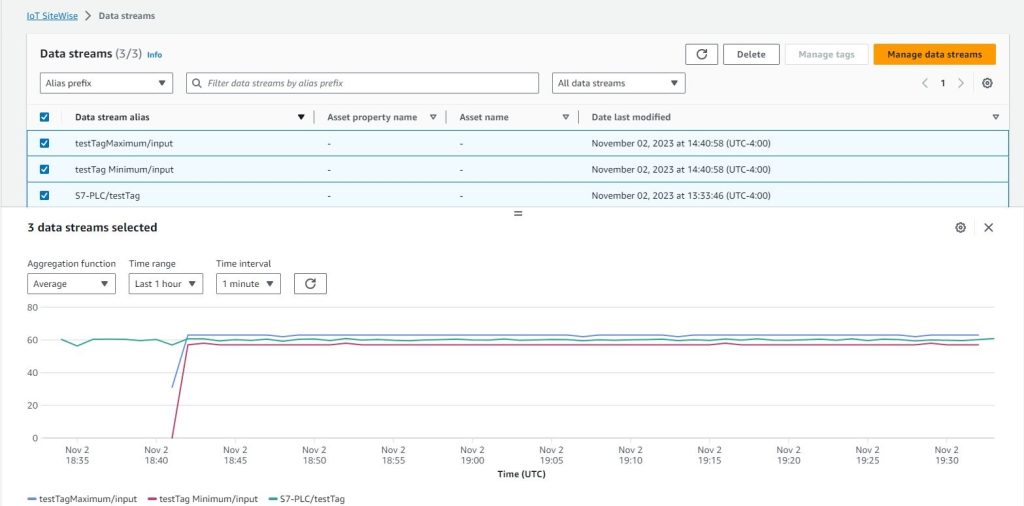The height and width of the screenshot is (506, 1024).
Task: Open Aggregation function Average dropdown
Action: [x=71, y=283]
